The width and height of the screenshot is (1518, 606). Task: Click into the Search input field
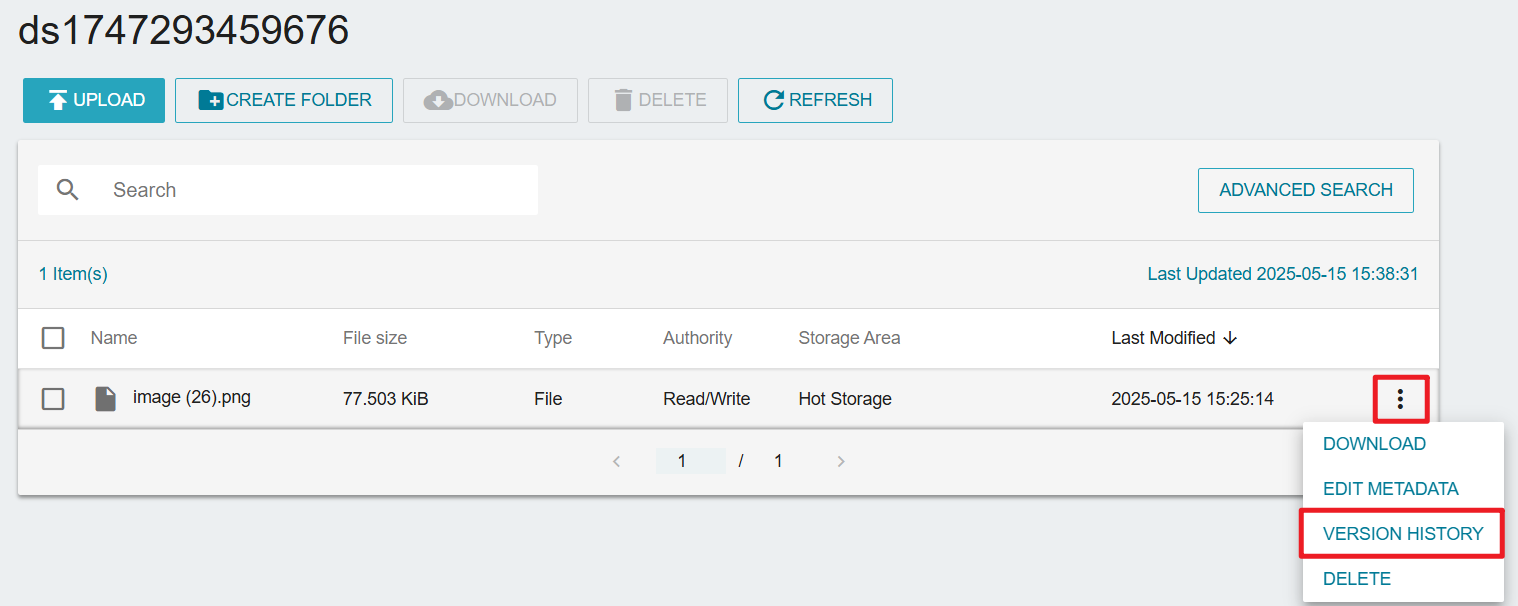[320, 190]
